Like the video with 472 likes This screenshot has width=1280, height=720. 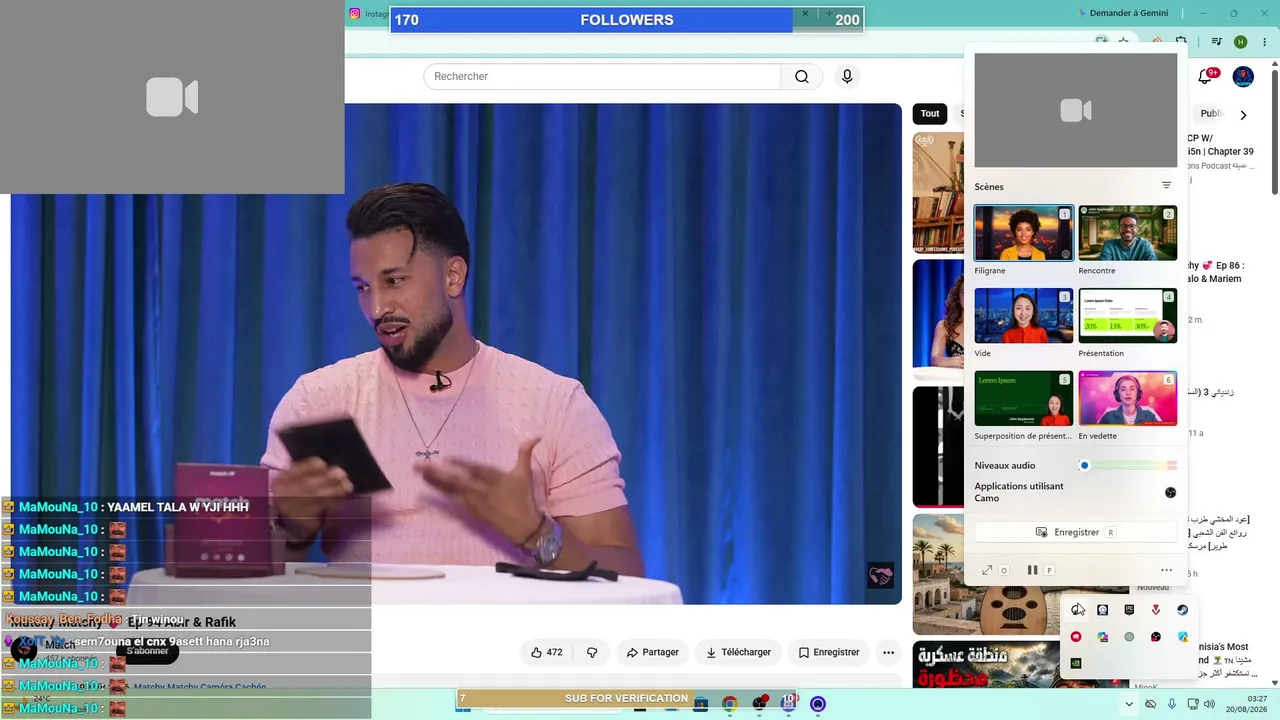546,652
